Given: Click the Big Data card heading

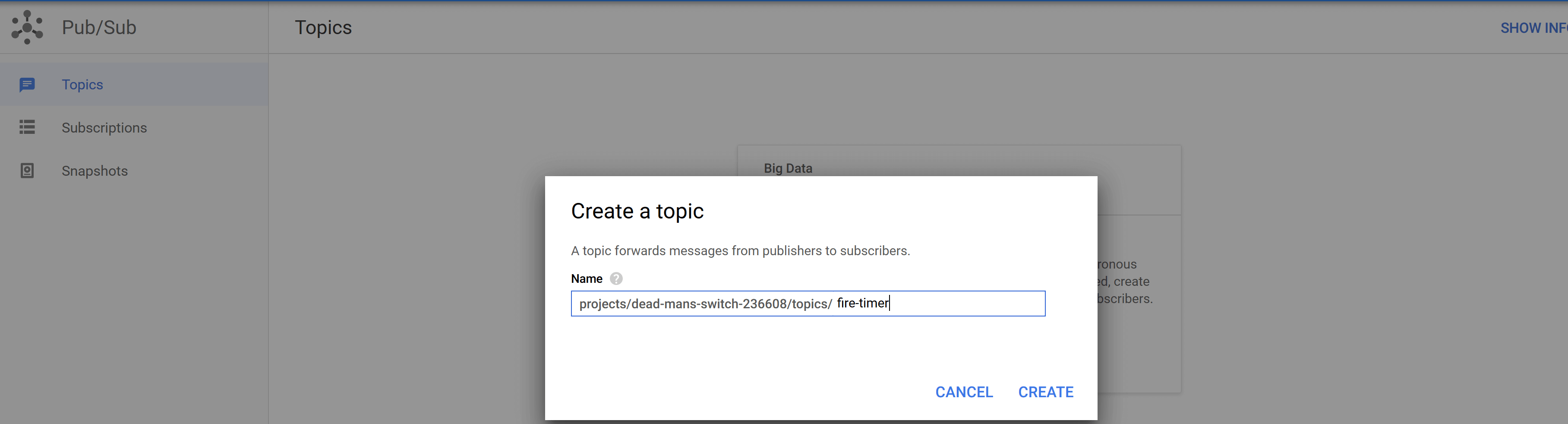Looking at the screenshot, I should coord(788,168).
